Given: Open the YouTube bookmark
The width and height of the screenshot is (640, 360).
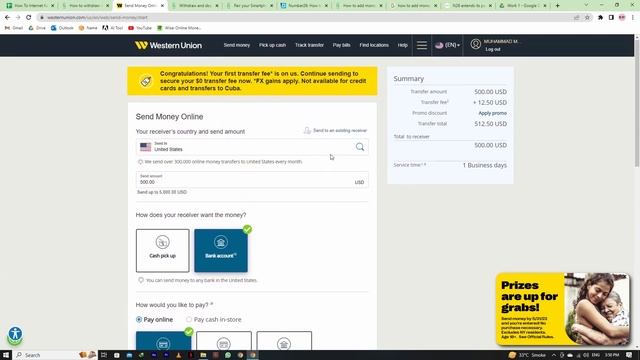Looking at the screenshot, I should coord(140,28).
